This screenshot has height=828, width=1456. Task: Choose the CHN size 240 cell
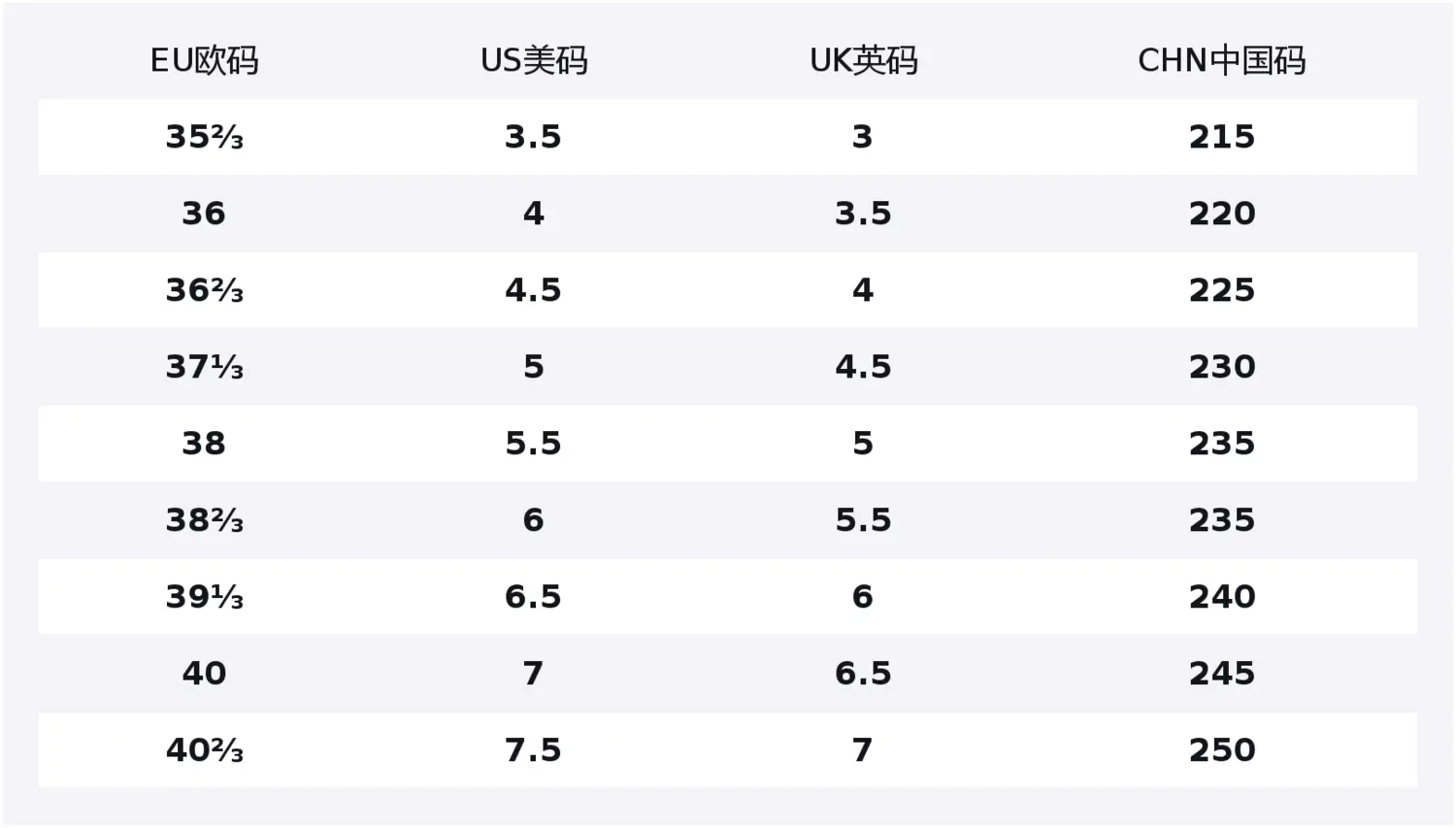click(x=1222, y=597)
